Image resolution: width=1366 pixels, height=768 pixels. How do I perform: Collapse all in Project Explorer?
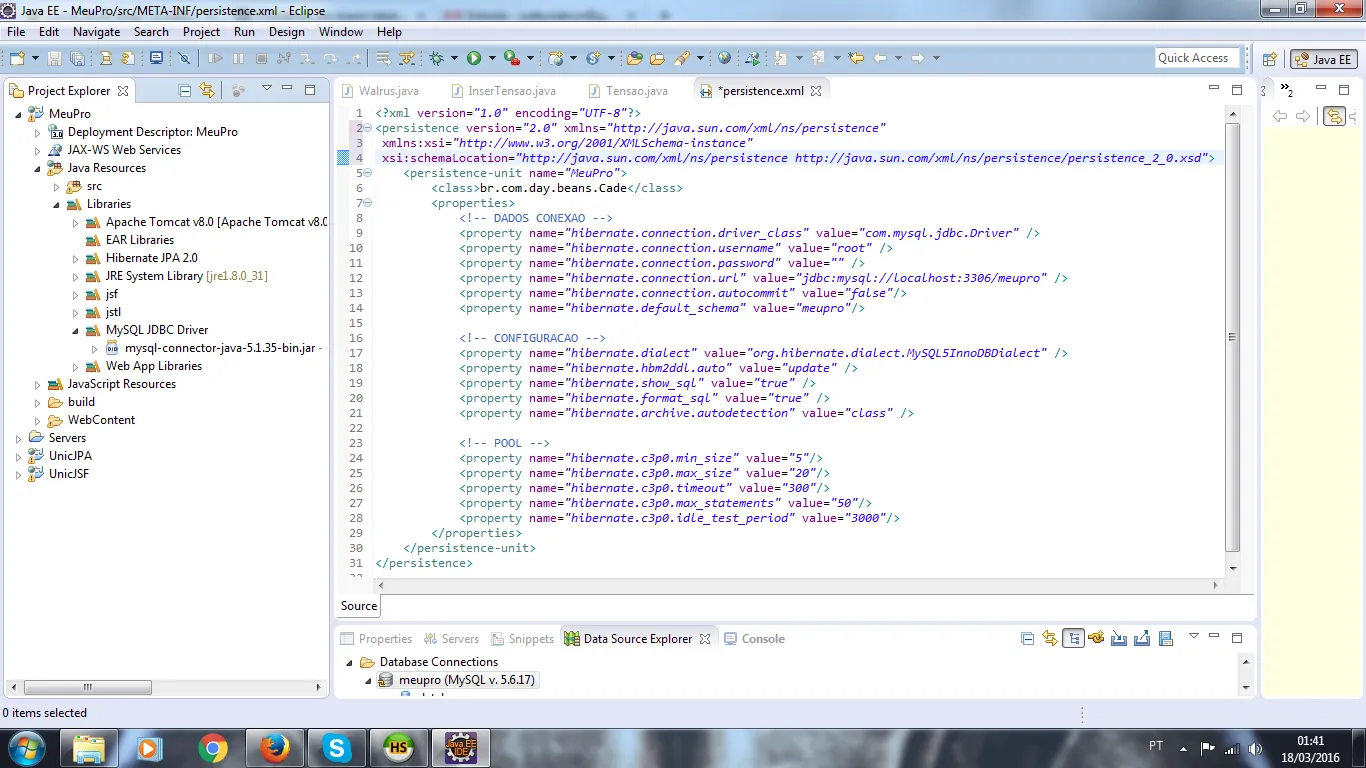coord(185,90)
